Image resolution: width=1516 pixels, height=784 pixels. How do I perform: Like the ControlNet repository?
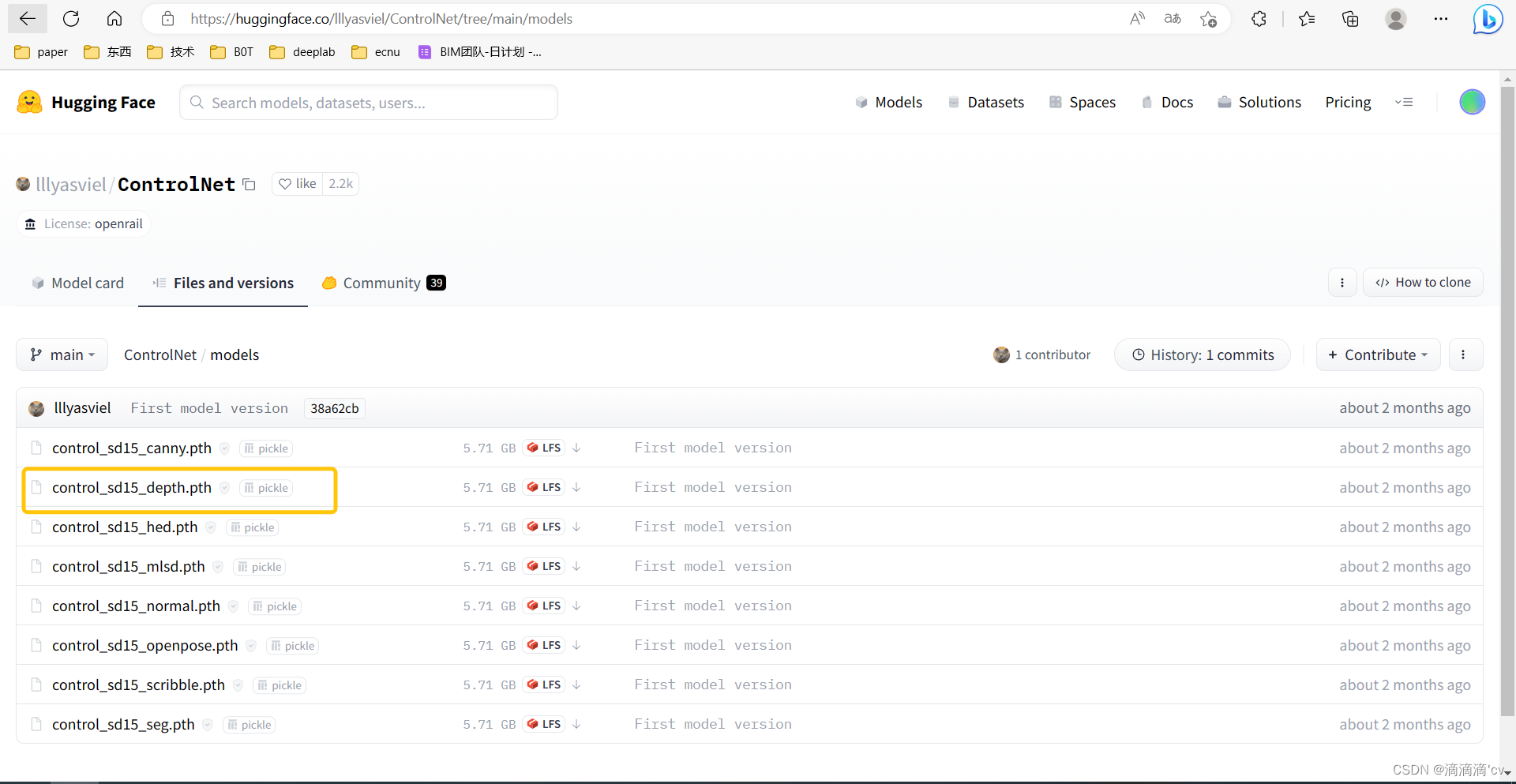[x=298, y=184]
